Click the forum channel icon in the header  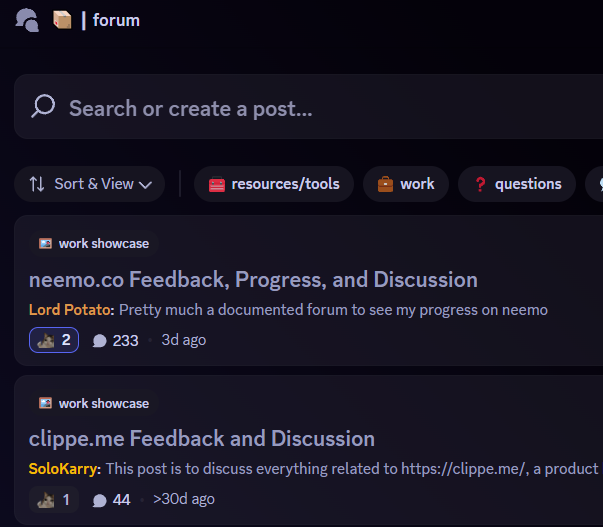[27, 20]
